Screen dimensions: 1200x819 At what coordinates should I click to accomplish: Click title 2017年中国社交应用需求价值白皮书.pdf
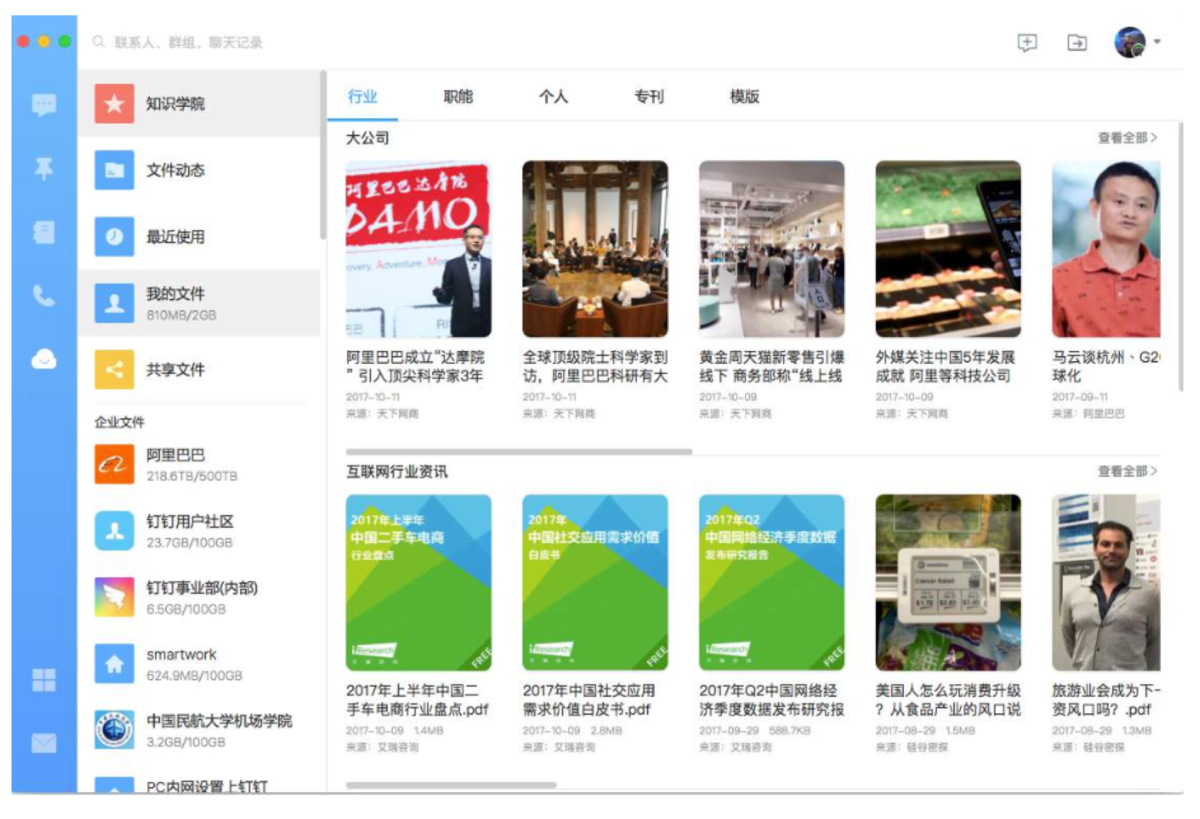[x=590, y=700]
